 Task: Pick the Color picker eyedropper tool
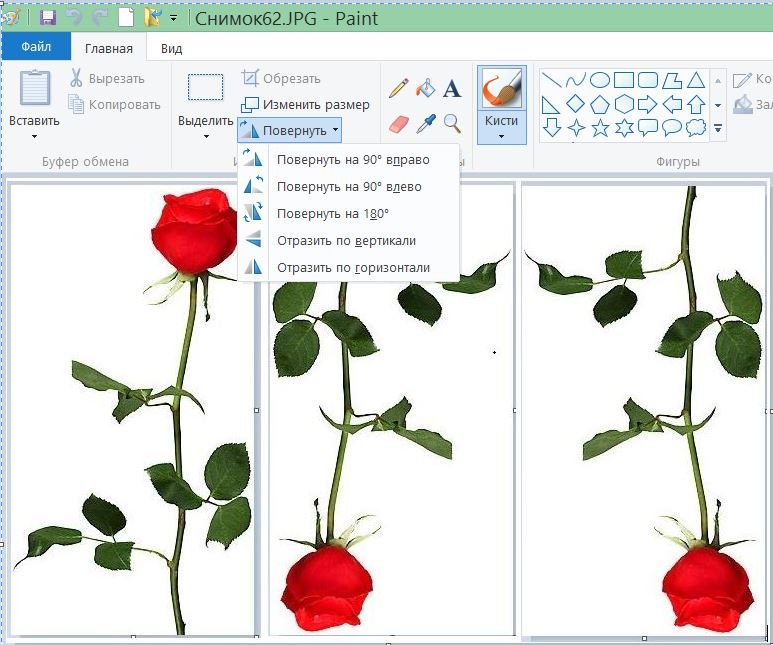click(x=426, y=123)
